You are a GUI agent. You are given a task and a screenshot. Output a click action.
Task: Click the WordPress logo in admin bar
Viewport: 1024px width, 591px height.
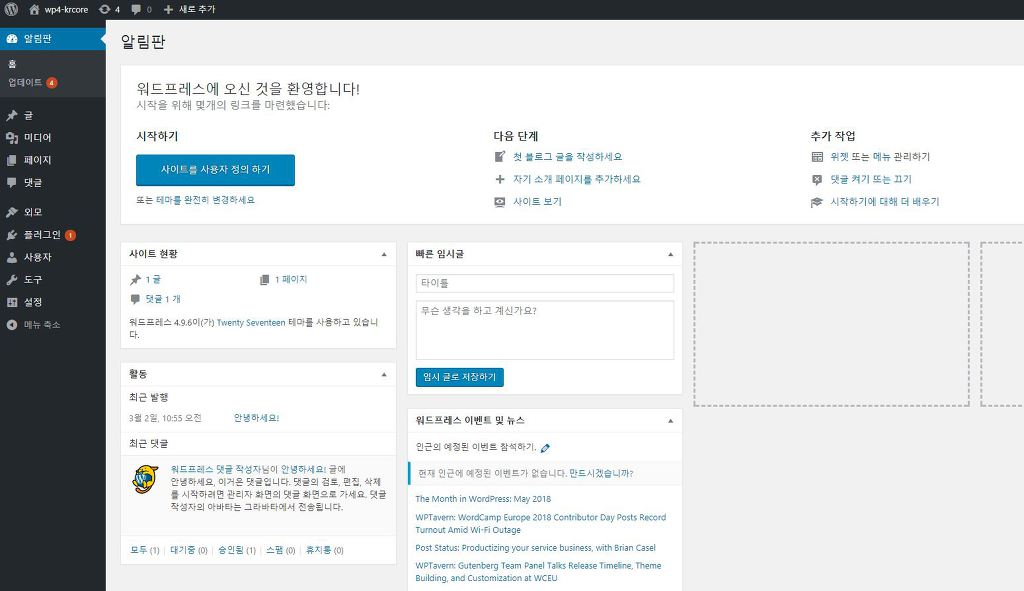(11, 9)
